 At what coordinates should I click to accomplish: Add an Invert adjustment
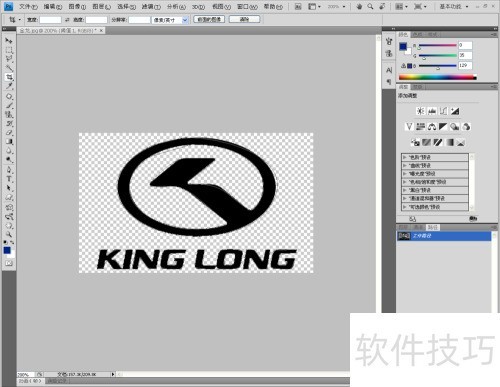(415, 142)
